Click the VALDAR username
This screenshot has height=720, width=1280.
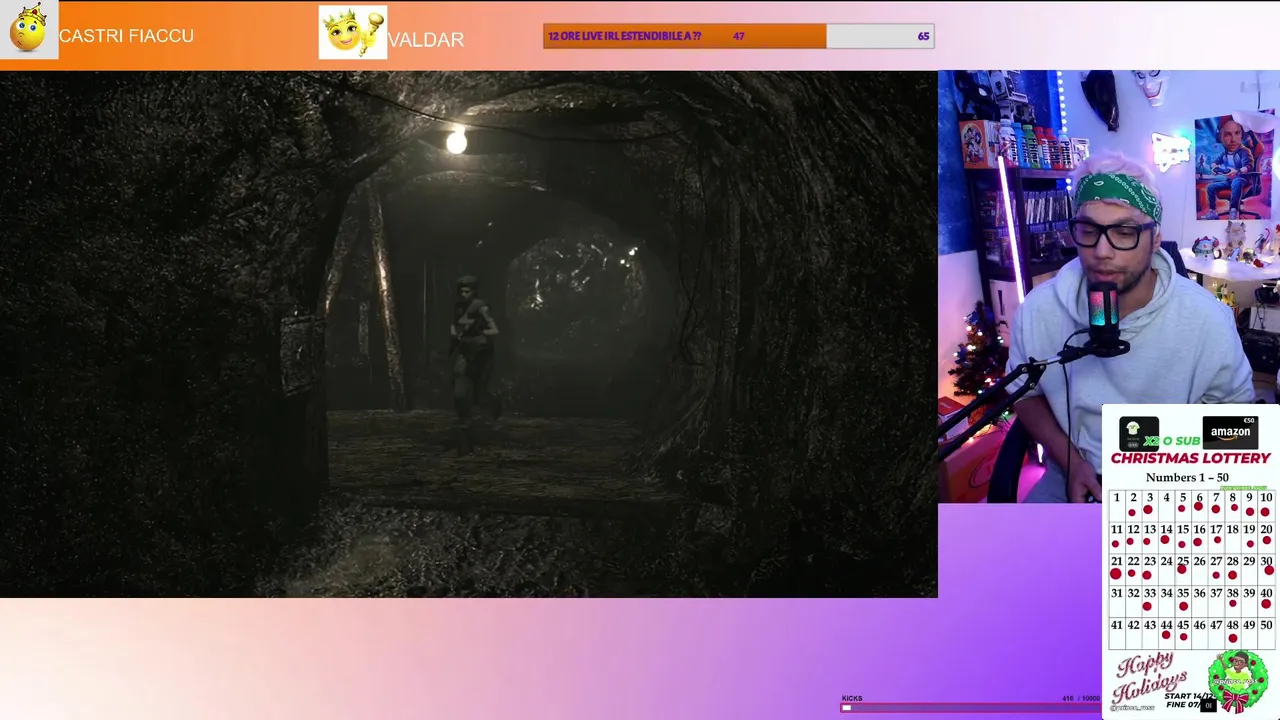pyautogui.click(x=426, y=40)
